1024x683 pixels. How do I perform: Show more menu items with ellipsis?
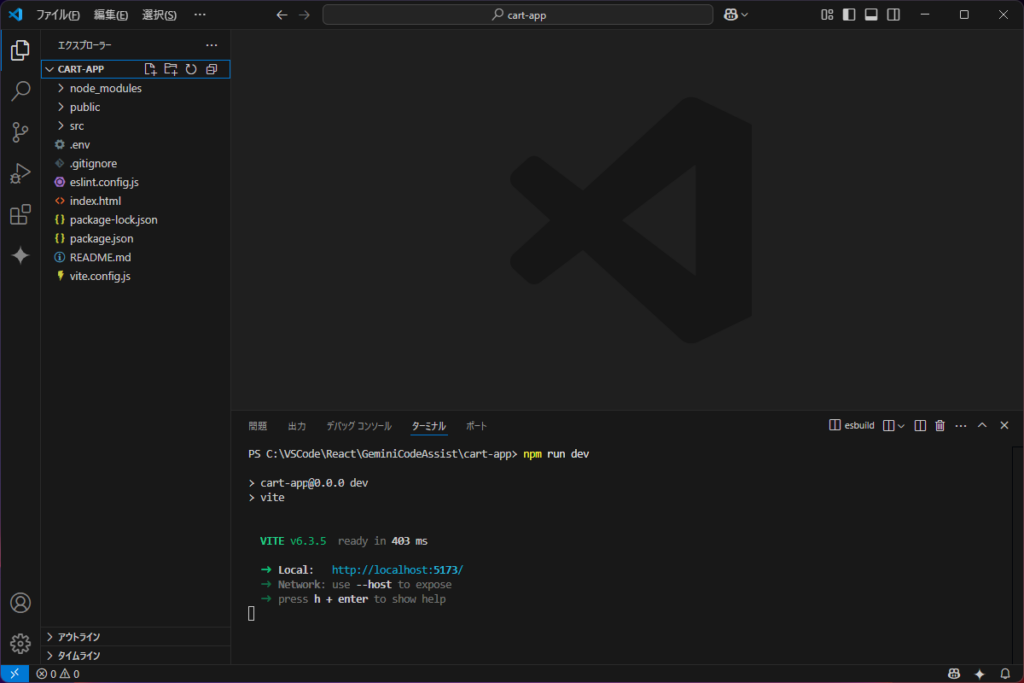(200, 14)
